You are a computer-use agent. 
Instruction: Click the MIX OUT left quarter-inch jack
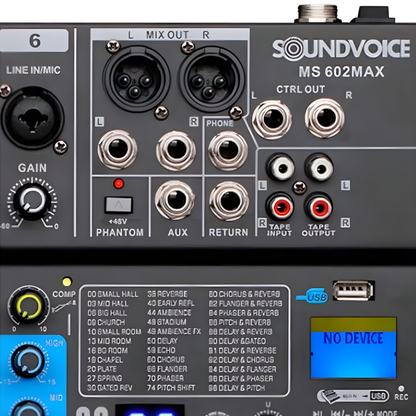pos(118,149)
